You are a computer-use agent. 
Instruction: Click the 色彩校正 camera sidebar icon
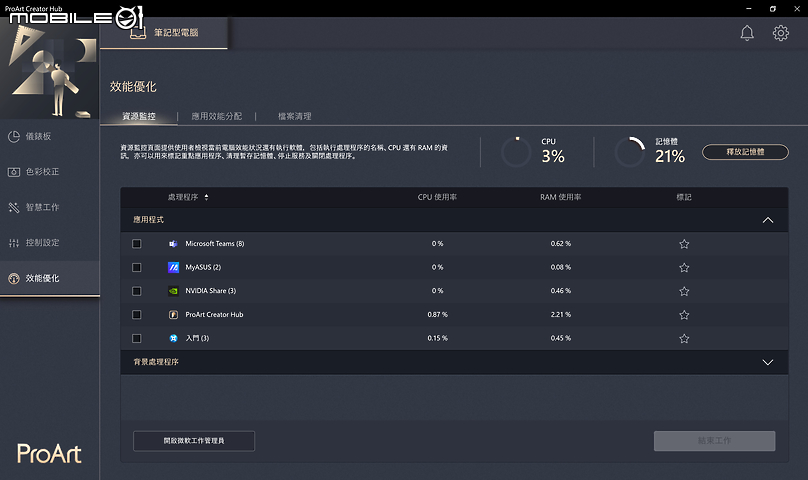click(x=14, y=172)
